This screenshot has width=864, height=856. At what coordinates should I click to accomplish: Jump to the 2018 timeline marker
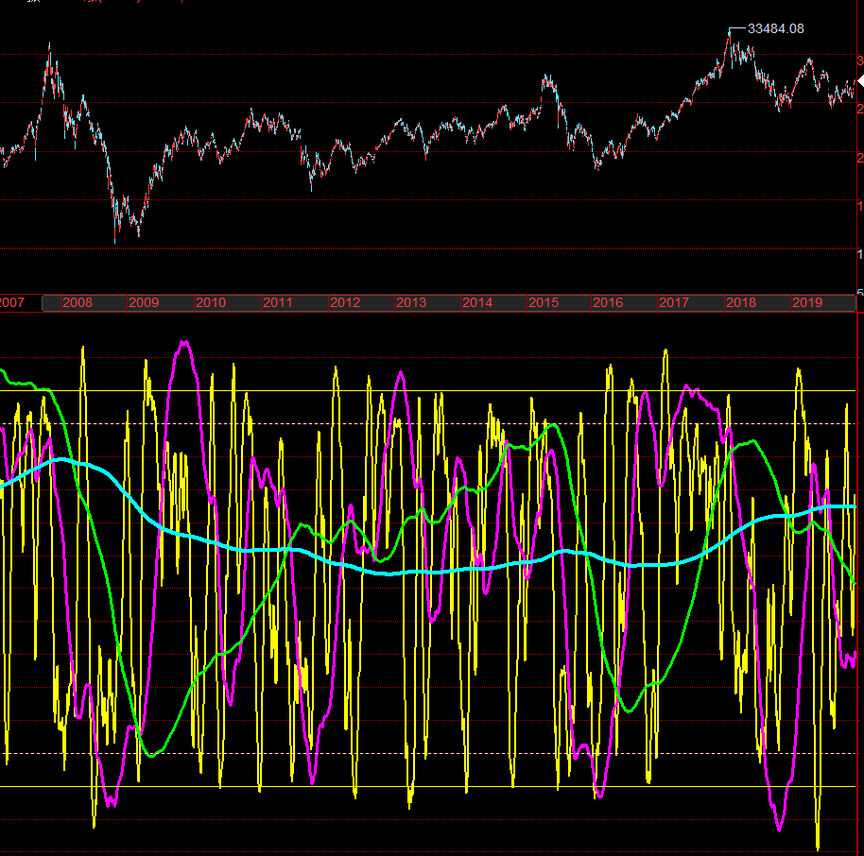(741, 303)
